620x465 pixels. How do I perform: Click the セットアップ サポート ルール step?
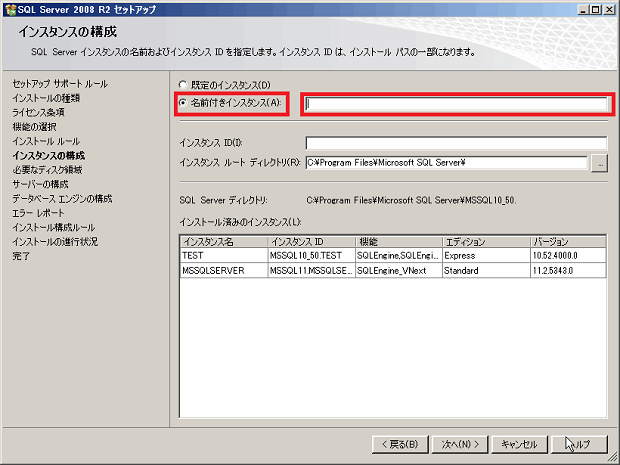60,84
